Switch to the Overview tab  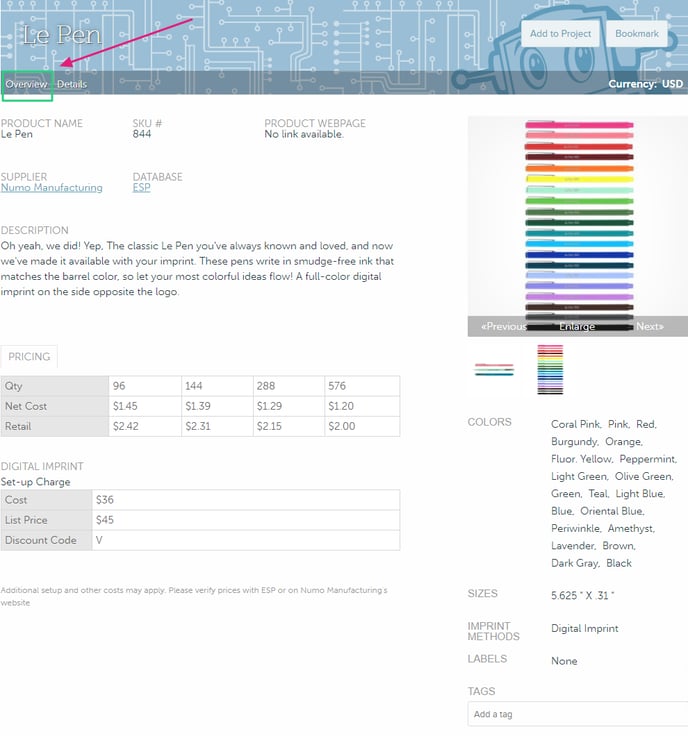tap(27, 85)
